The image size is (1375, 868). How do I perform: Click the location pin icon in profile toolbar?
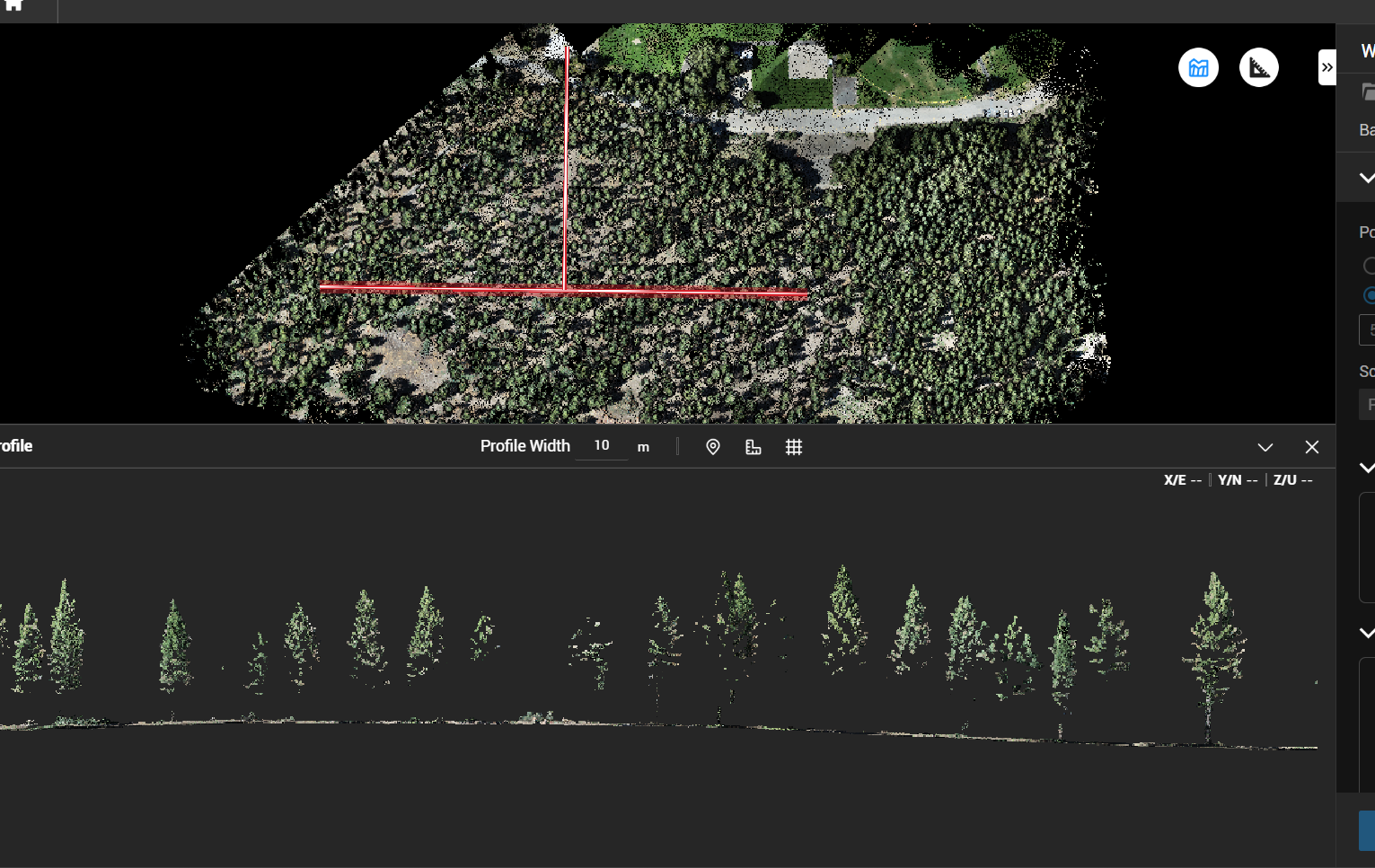click(713, 447)
